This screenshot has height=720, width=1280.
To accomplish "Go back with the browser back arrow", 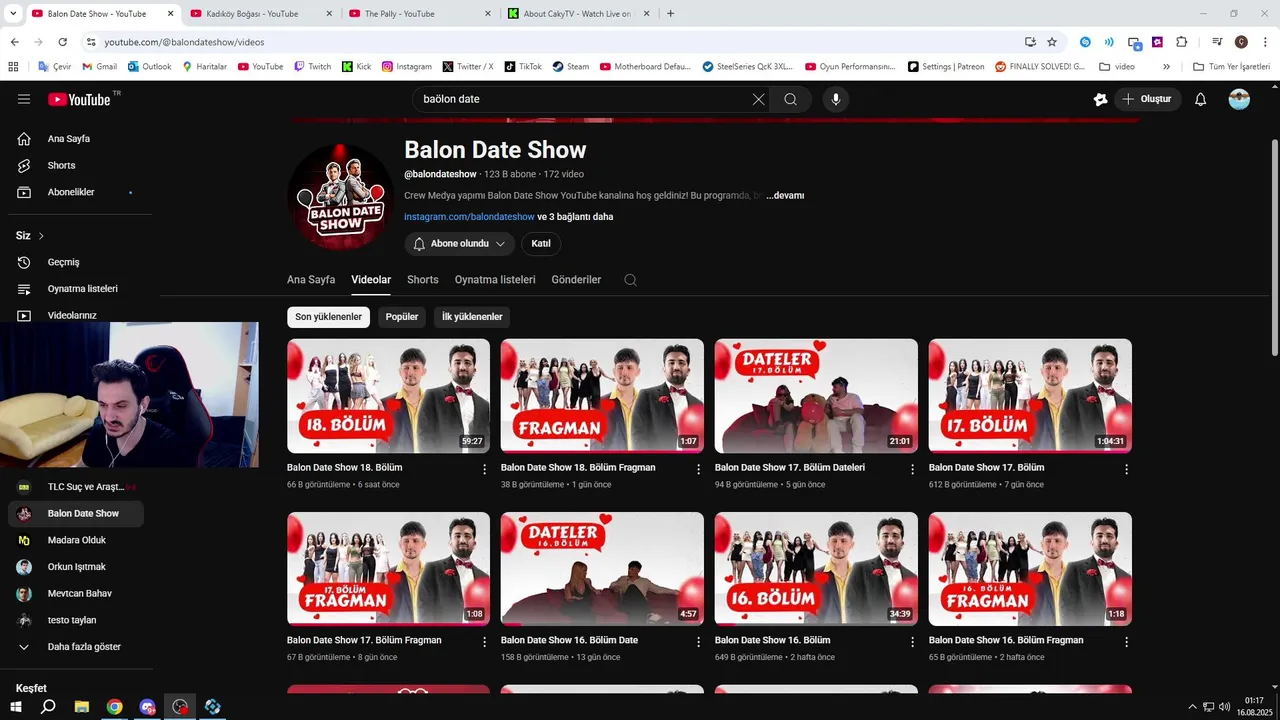I will [14, 42].
